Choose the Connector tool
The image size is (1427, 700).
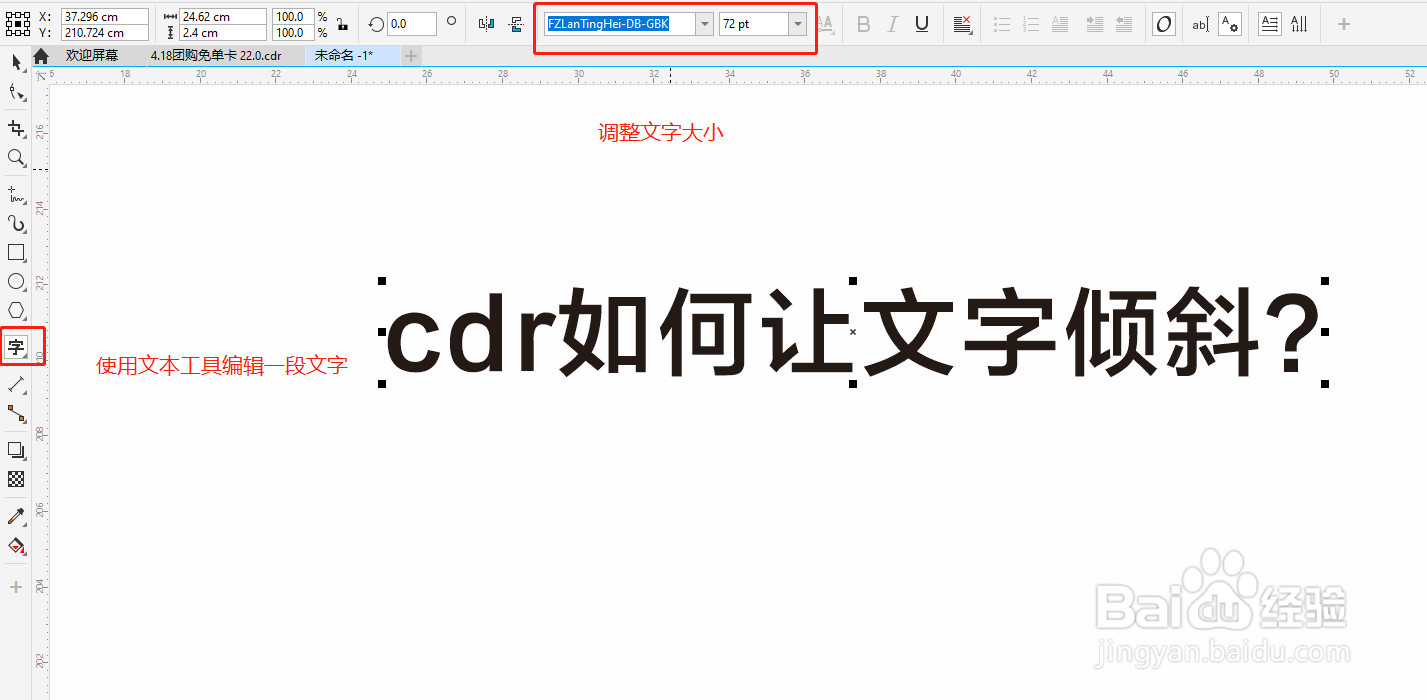point(16,413)
